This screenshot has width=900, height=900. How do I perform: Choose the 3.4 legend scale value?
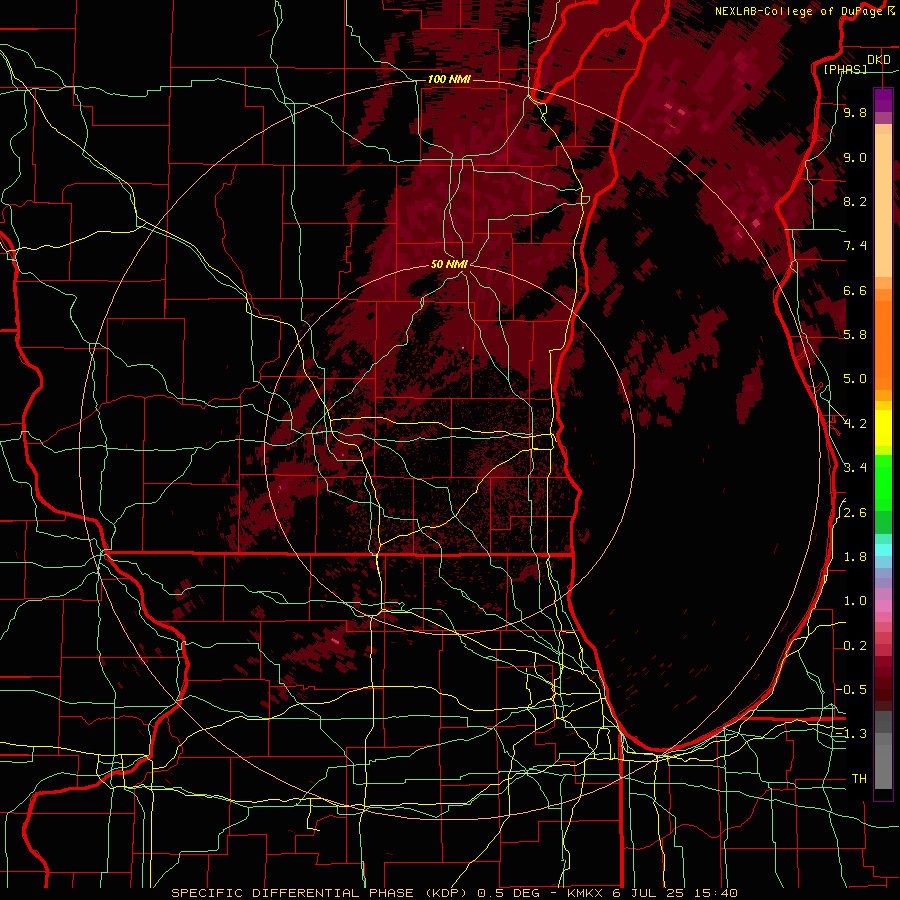(855, 468)
